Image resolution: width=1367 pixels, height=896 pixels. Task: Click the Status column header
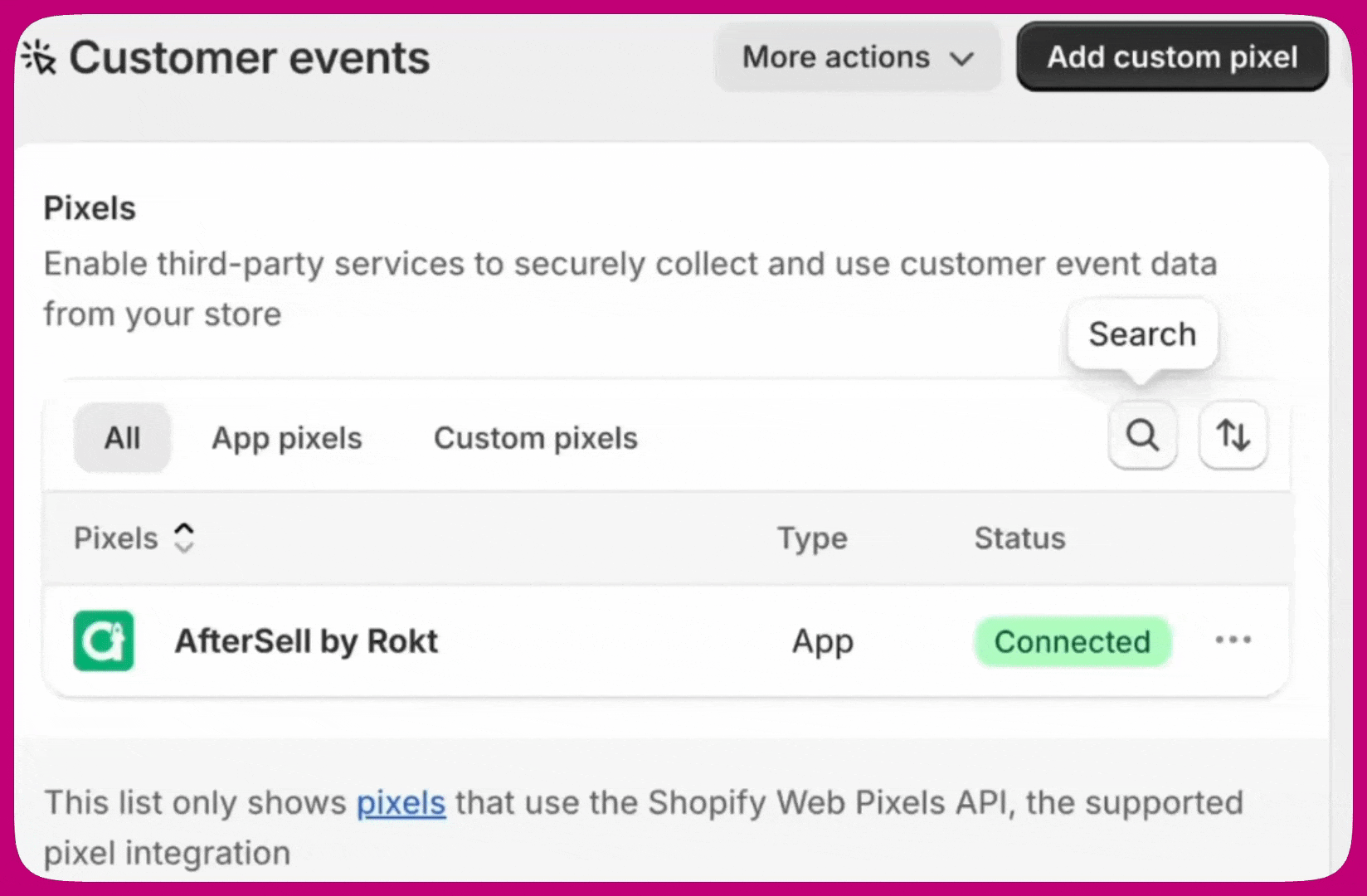point(1019,538)
